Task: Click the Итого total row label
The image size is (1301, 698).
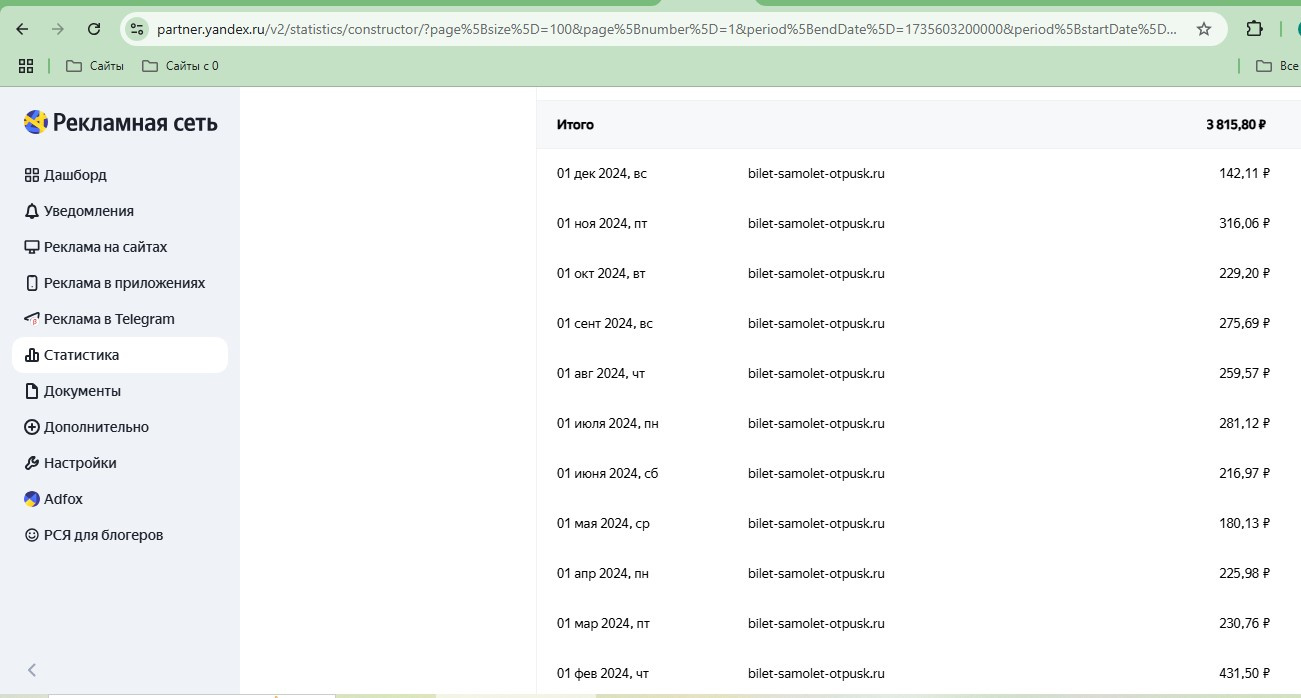Action: [x=575, y=125]
